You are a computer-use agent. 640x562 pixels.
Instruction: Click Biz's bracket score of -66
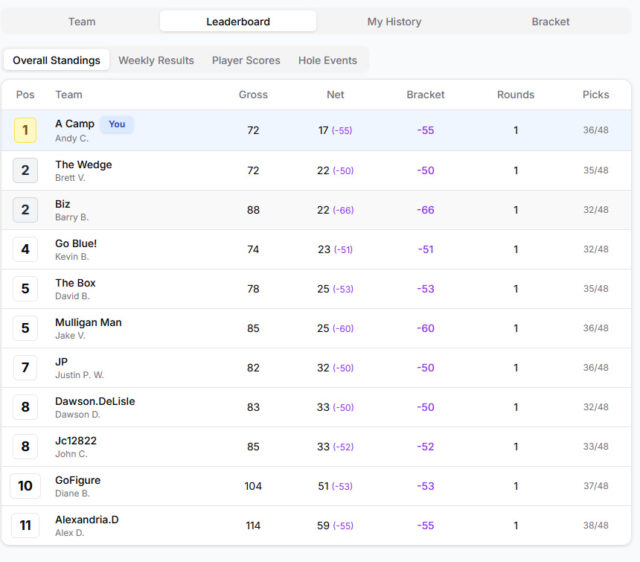pos(426,209)
